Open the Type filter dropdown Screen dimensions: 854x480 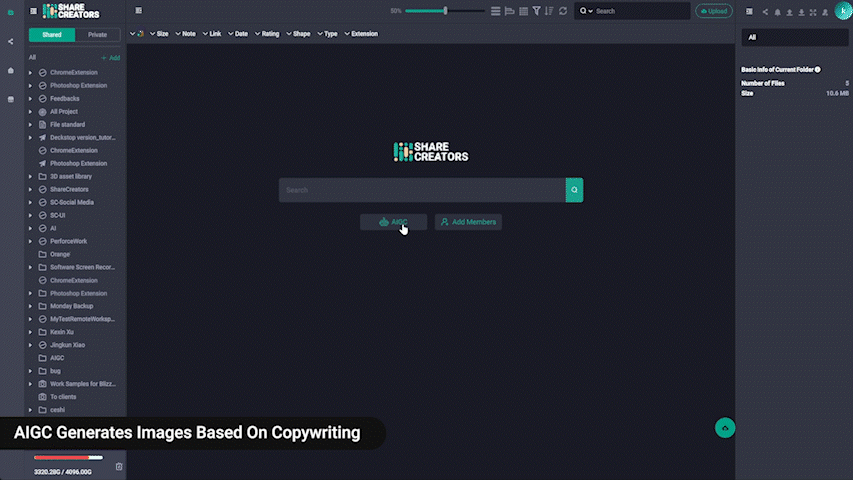(327, 34)
